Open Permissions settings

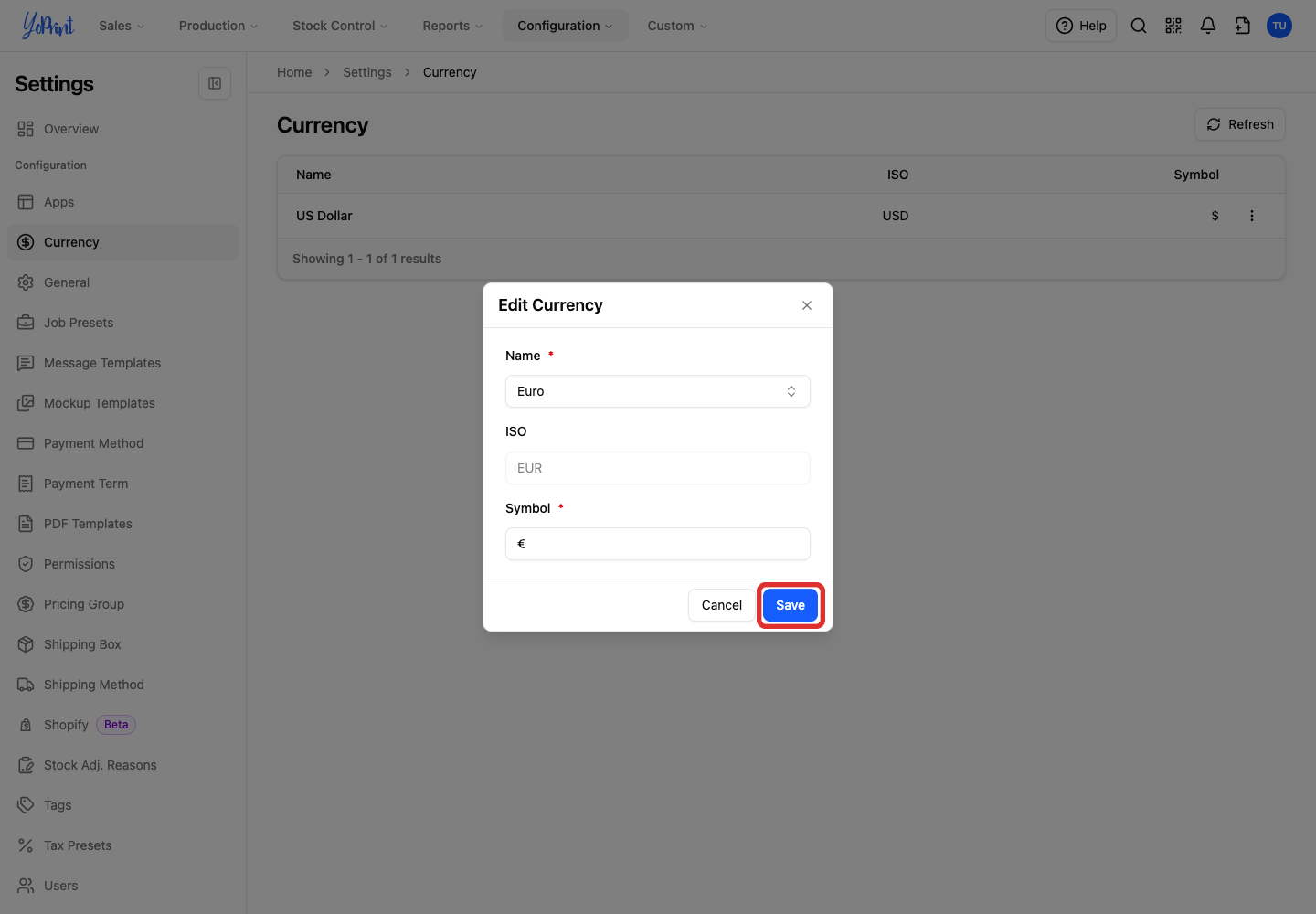point(122,564)
